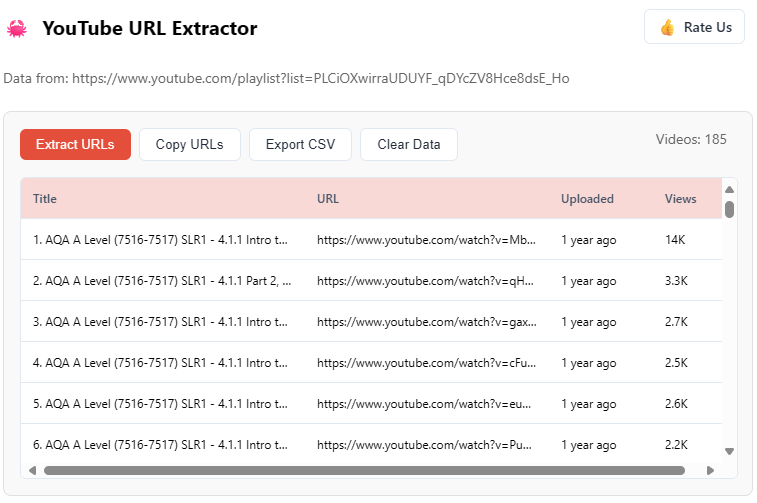757x503 pixels.
Task: Click the Copy URLs button
Action: coord(189,145)
